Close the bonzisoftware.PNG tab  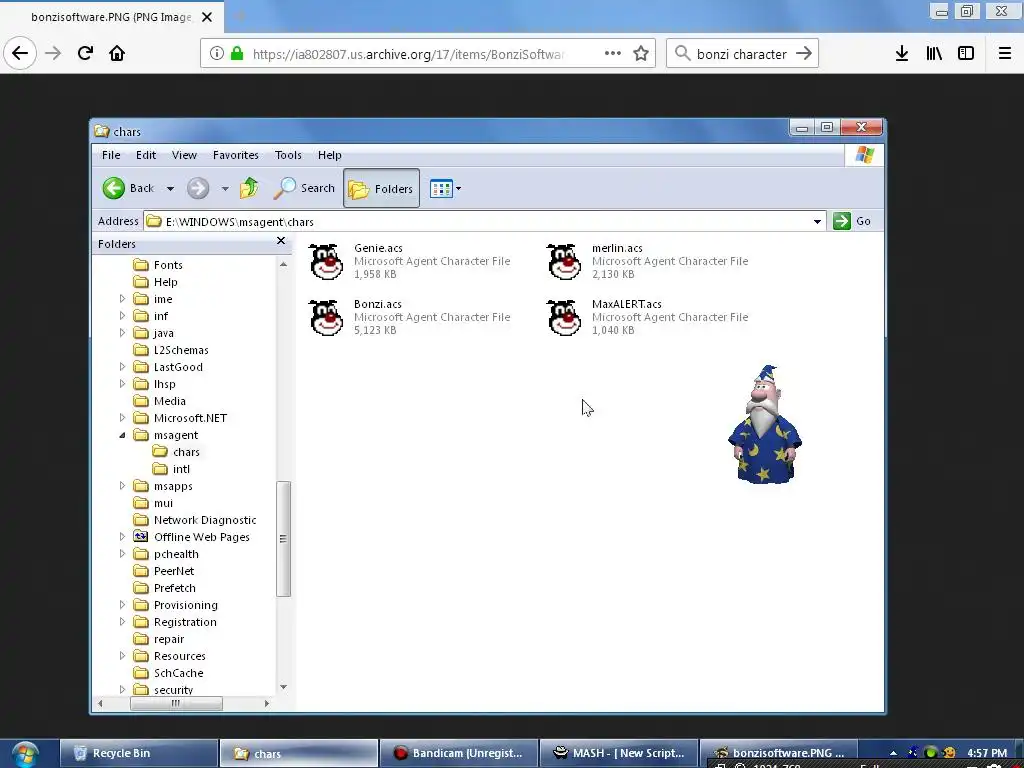207,17
